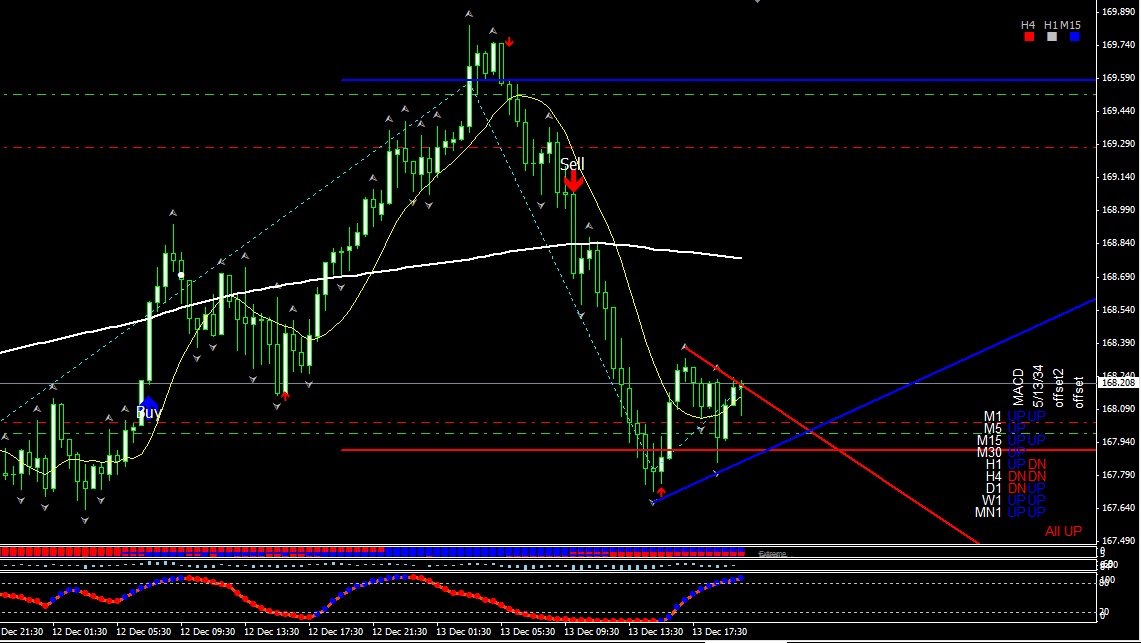Screen dimensions: 1141x643
Task: Click the 167.940 price axis label
Action: 1119,442
